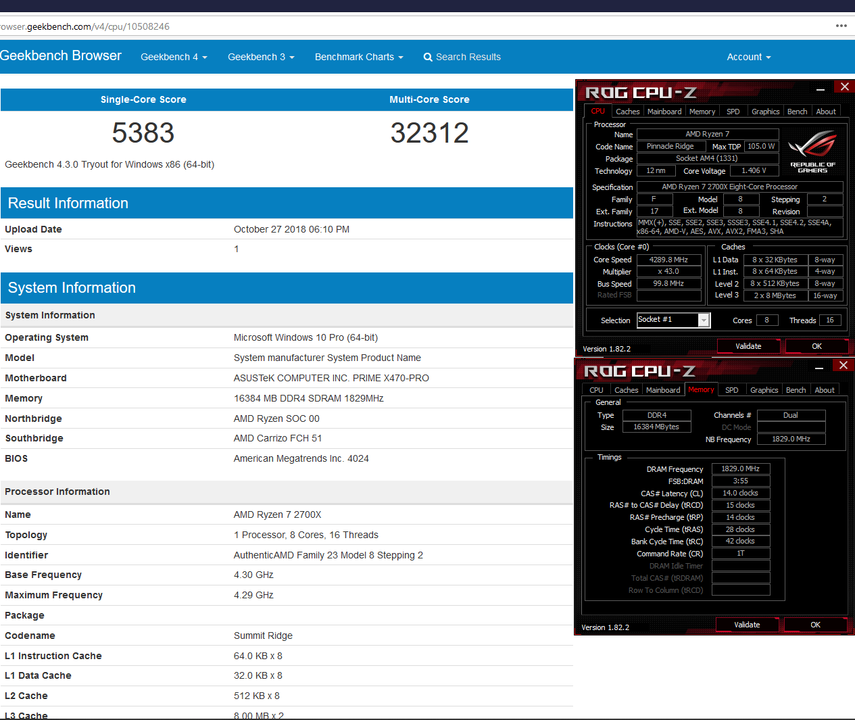Open the Geekbench 4 dropdown menu
The width and height of the screenshot is (855, 720).
(x=174, y=57)
